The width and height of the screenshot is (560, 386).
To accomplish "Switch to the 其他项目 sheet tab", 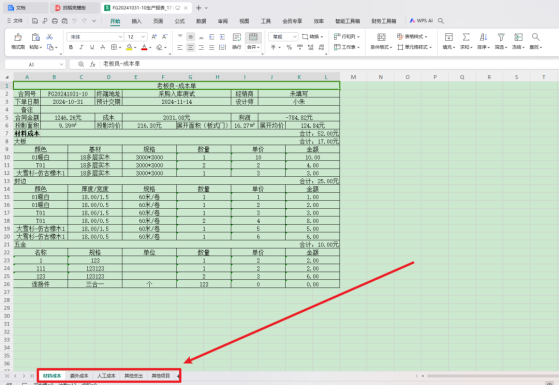I will point(161,376).
